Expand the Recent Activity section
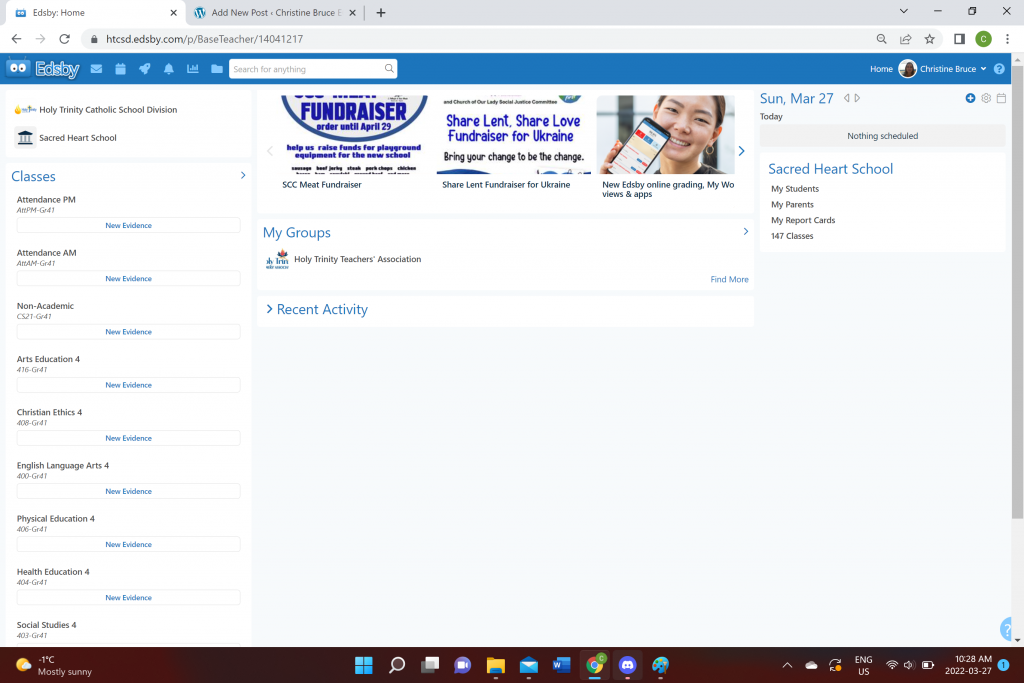The width and height of the screenshot is (1024, 683). pos(317,310)
